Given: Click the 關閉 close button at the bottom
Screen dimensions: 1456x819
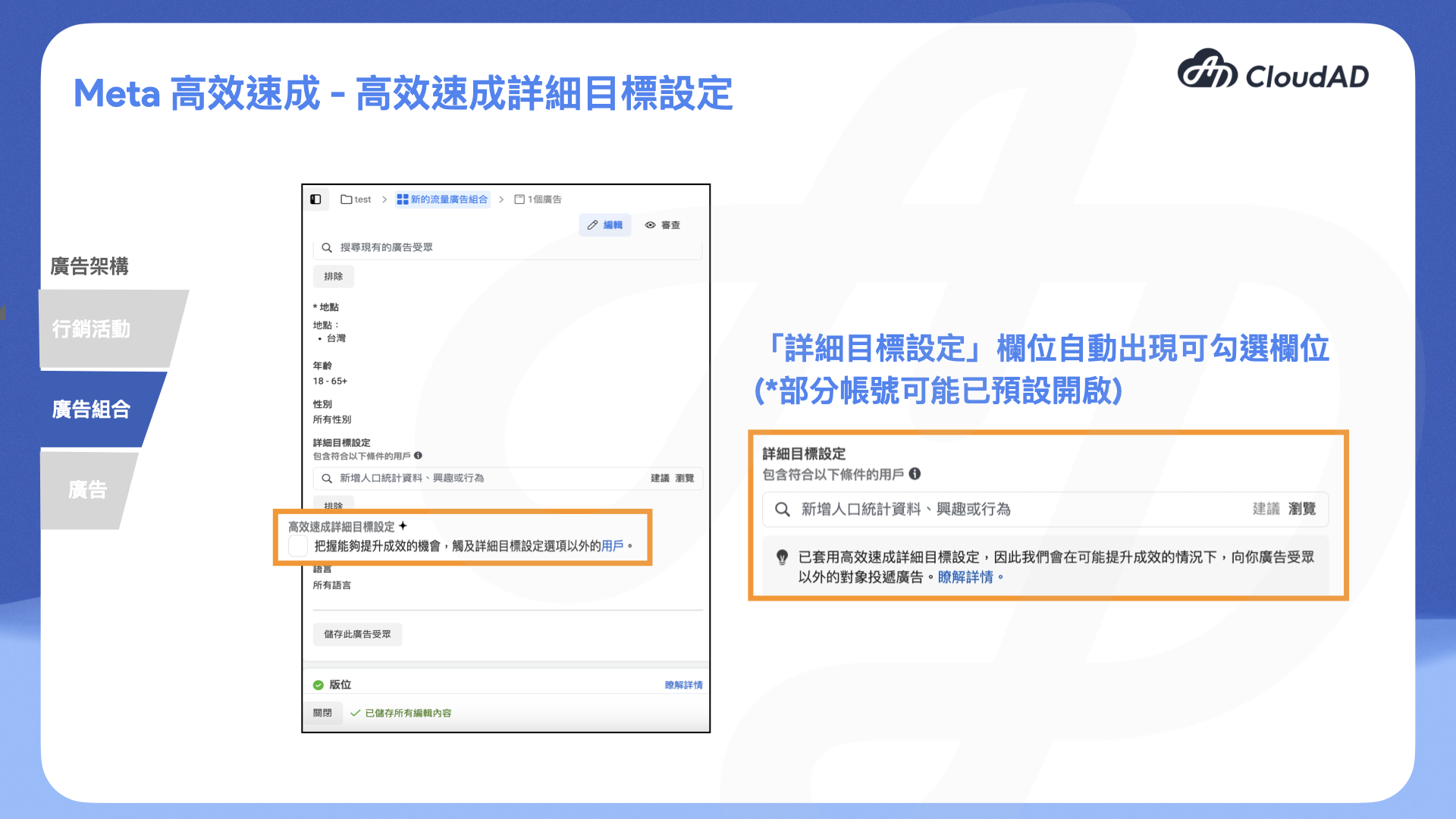Looking at the screenshot, I should click(323, 712).
